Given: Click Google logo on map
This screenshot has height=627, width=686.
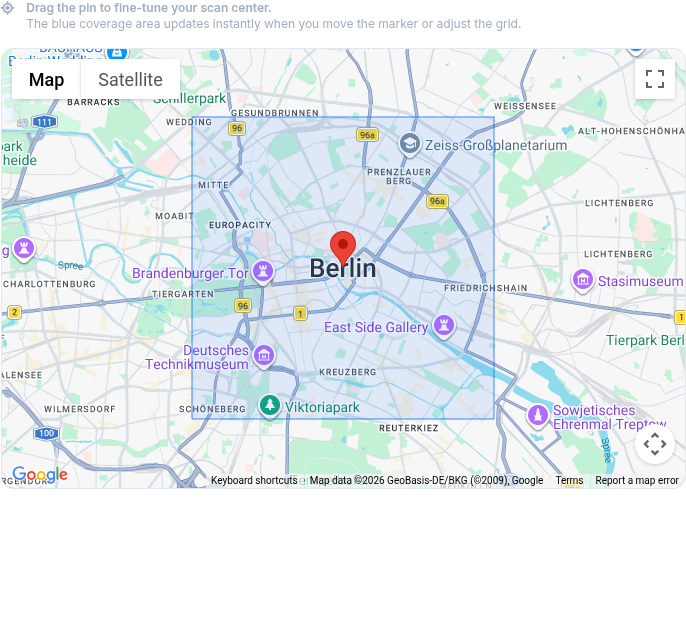Looking at the screenshot, I should coord(40,474).
